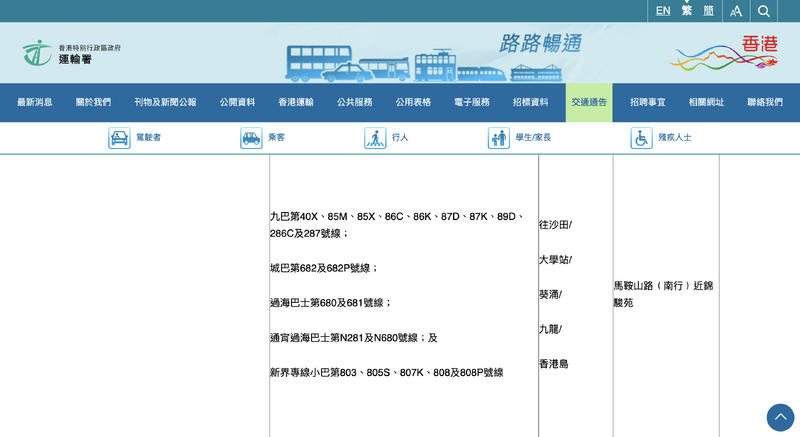The width and height of the screenshot is (800, 437).
Task: Click the scroll back to top button
Action: 779,417
